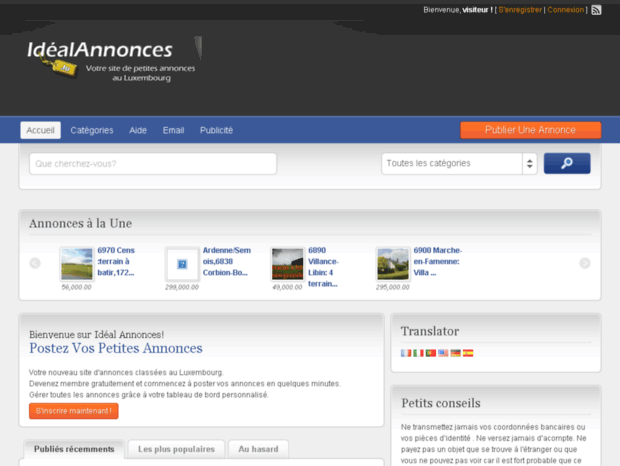Translate page with Portuguese flag
The width and height of the screenshot is (620, 466).
(x=431, y=353)
